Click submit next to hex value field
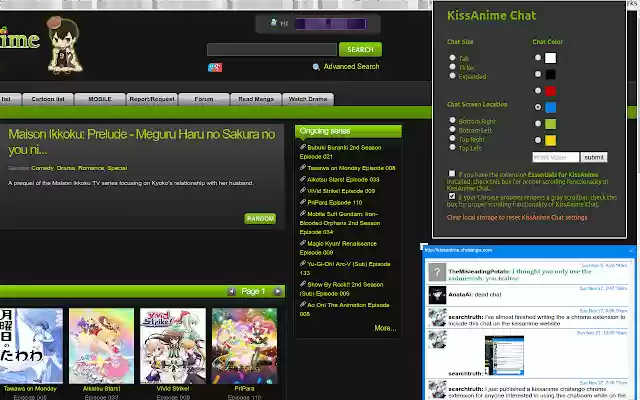Image resolution: width=640 pixels, height=400 pixels. click(x=594, y=157)
